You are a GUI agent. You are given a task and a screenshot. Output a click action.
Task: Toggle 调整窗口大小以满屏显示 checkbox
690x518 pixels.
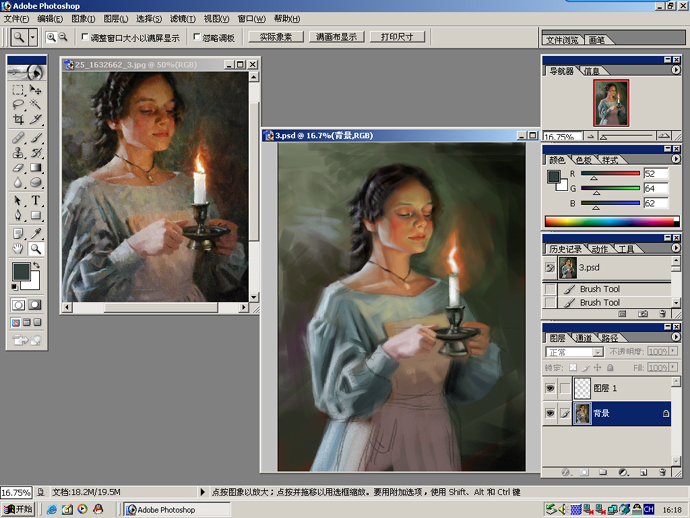pos(85,37)
